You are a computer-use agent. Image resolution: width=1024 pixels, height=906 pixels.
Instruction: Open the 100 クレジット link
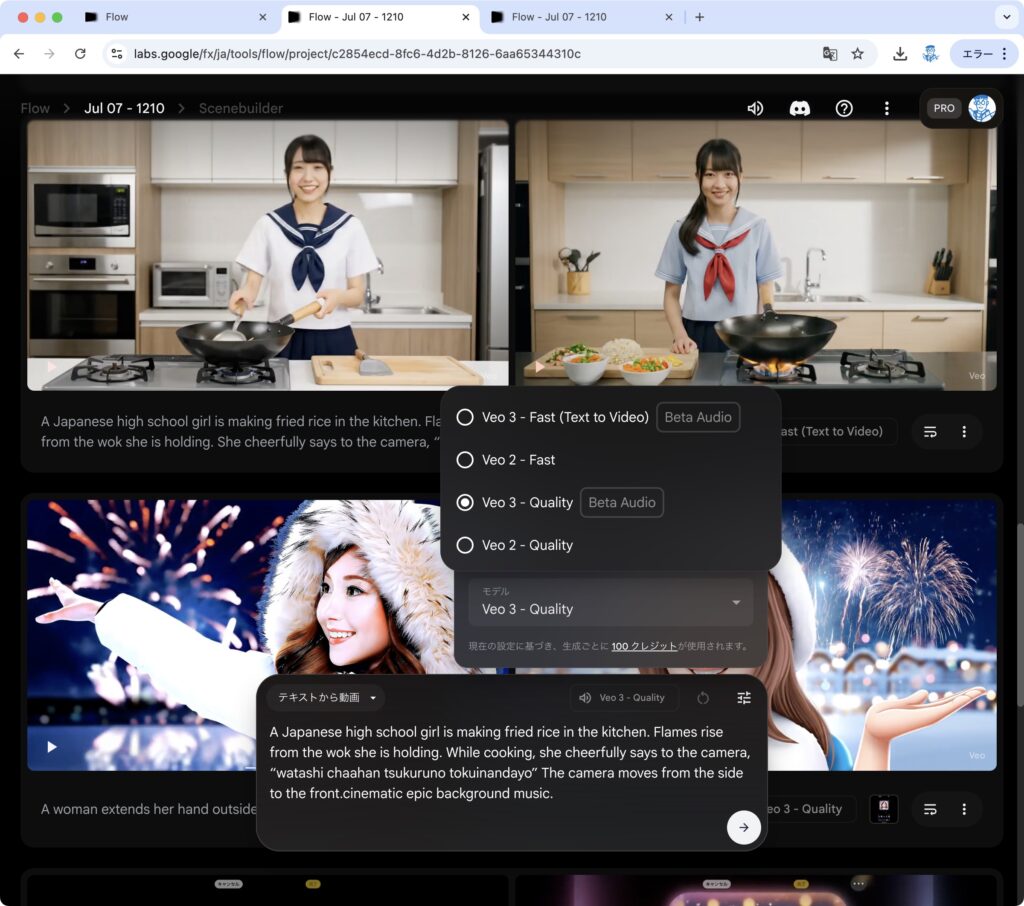point(644,646)
